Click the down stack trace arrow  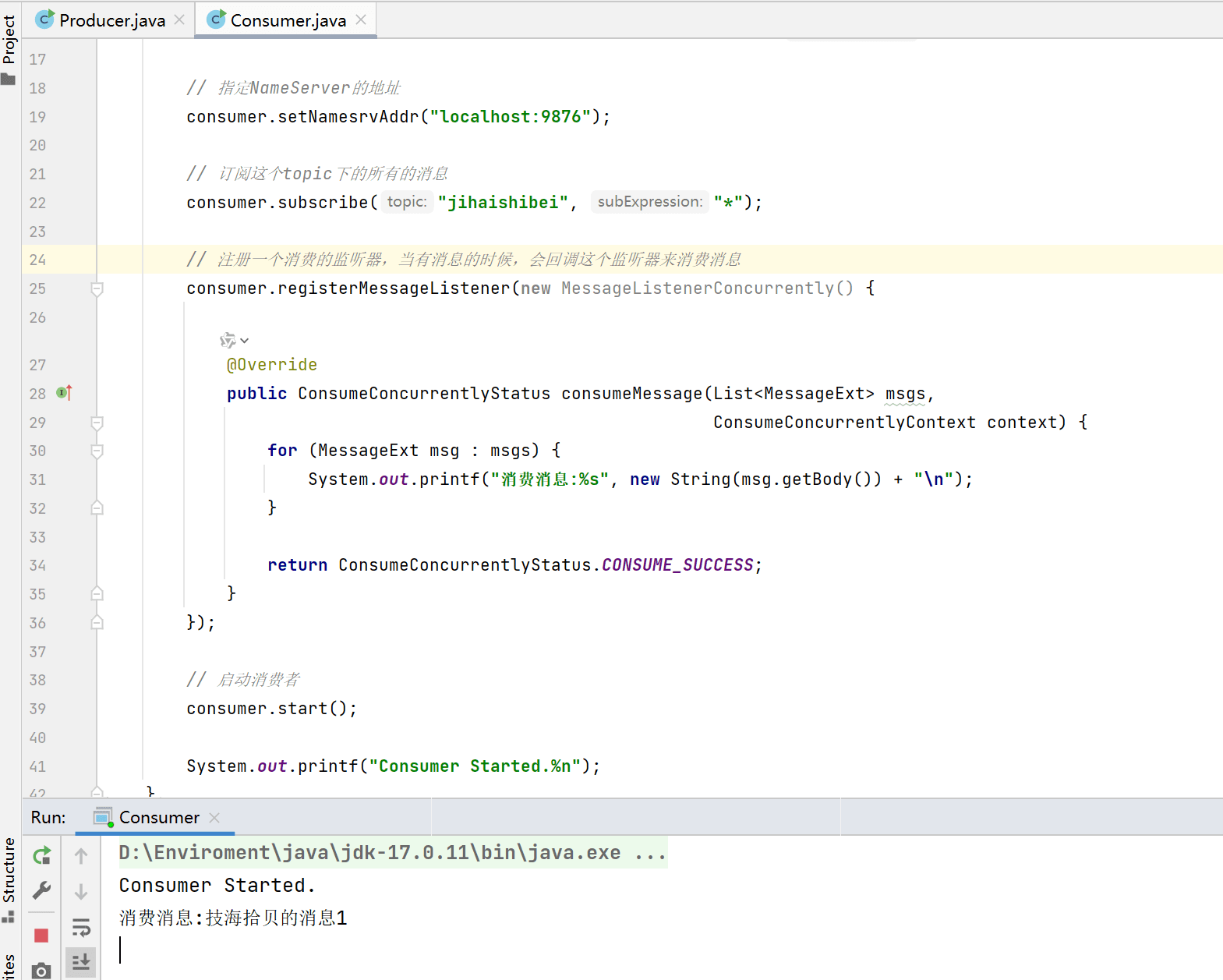tap(81, 891)
